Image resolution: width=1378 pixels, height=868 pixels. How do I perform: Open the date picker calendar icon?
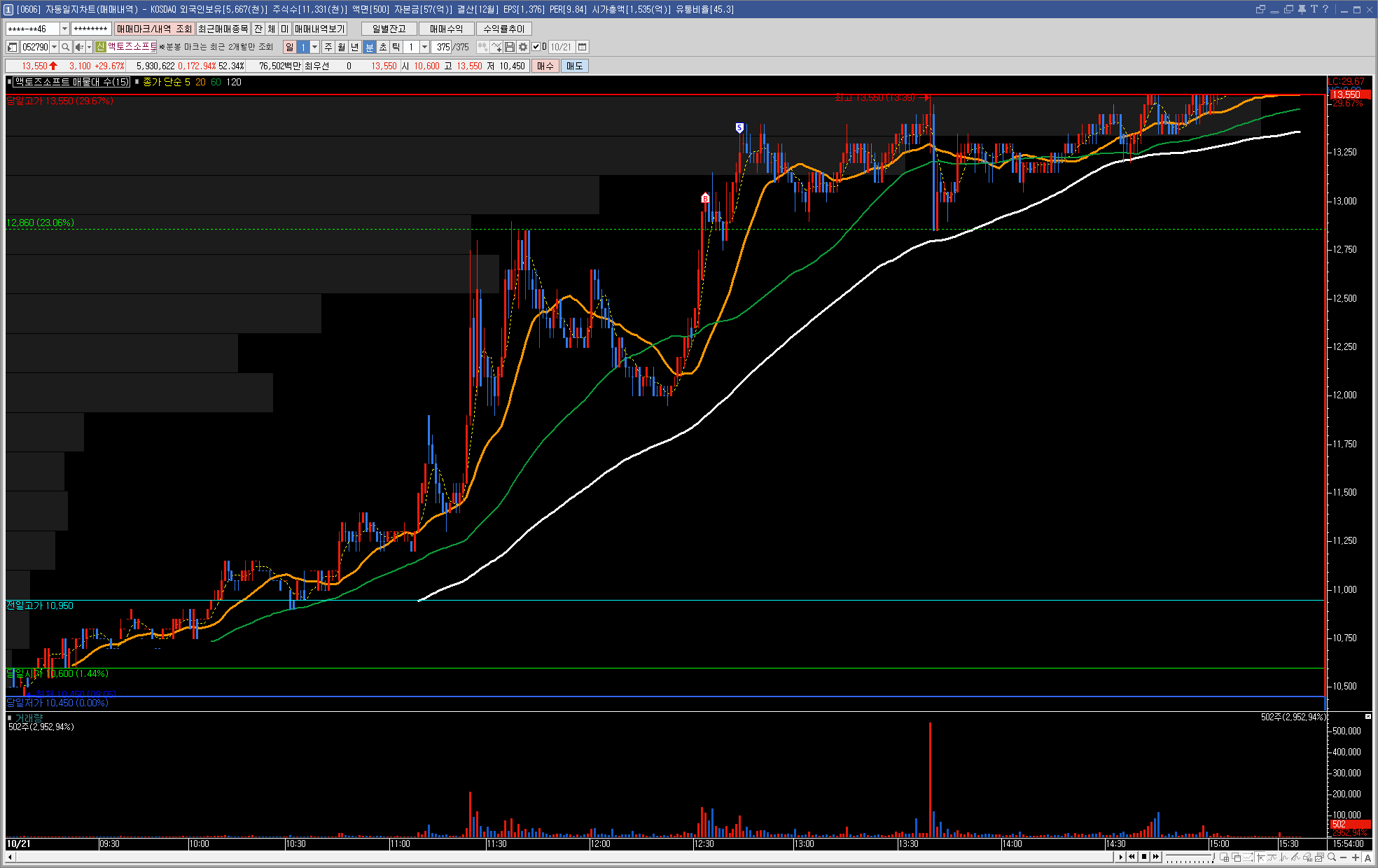(x=582, y=47)
